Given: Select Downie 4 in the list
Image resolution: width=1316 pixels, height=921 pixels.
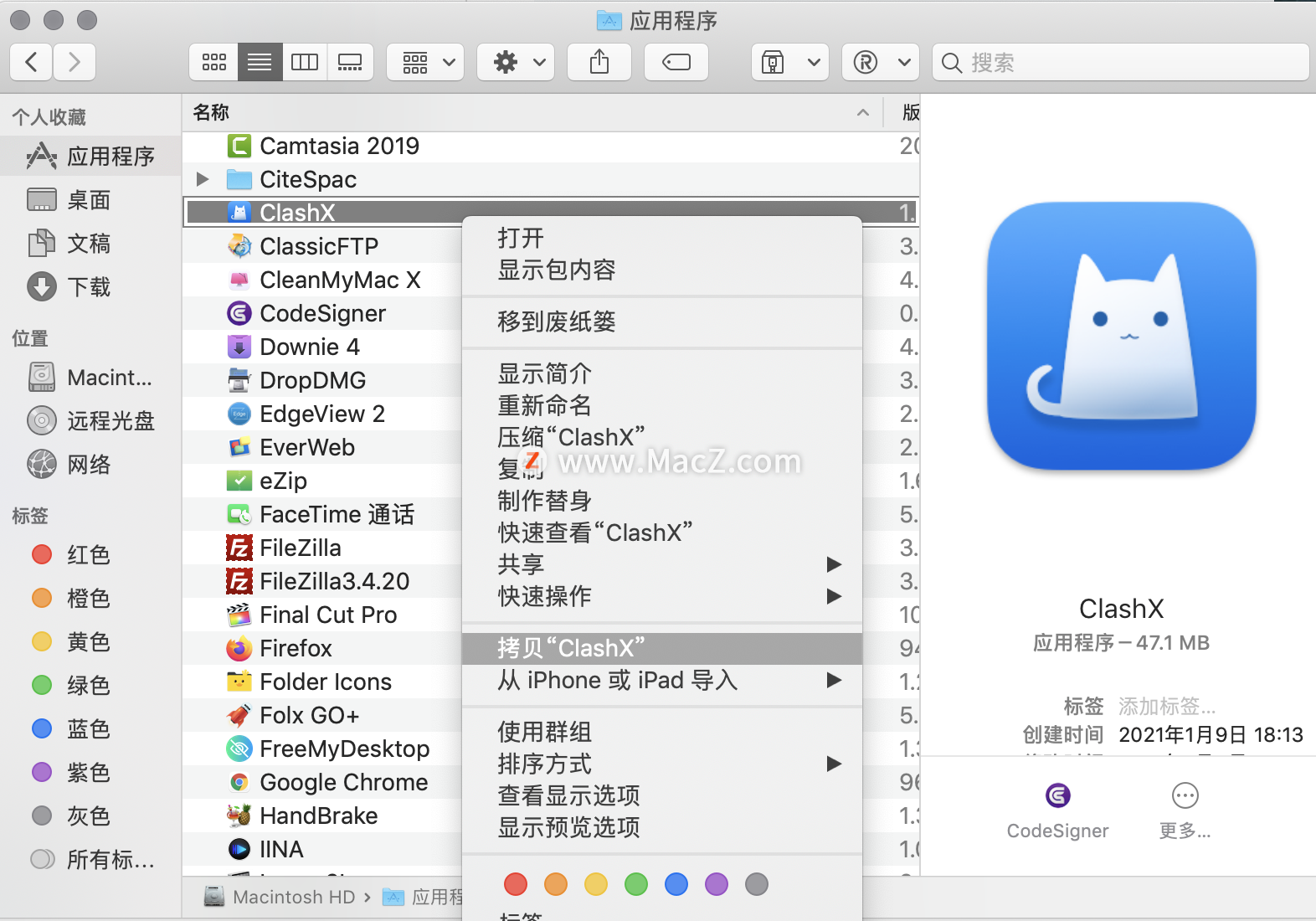Looking at the screenshot, I should coord(322,347).
